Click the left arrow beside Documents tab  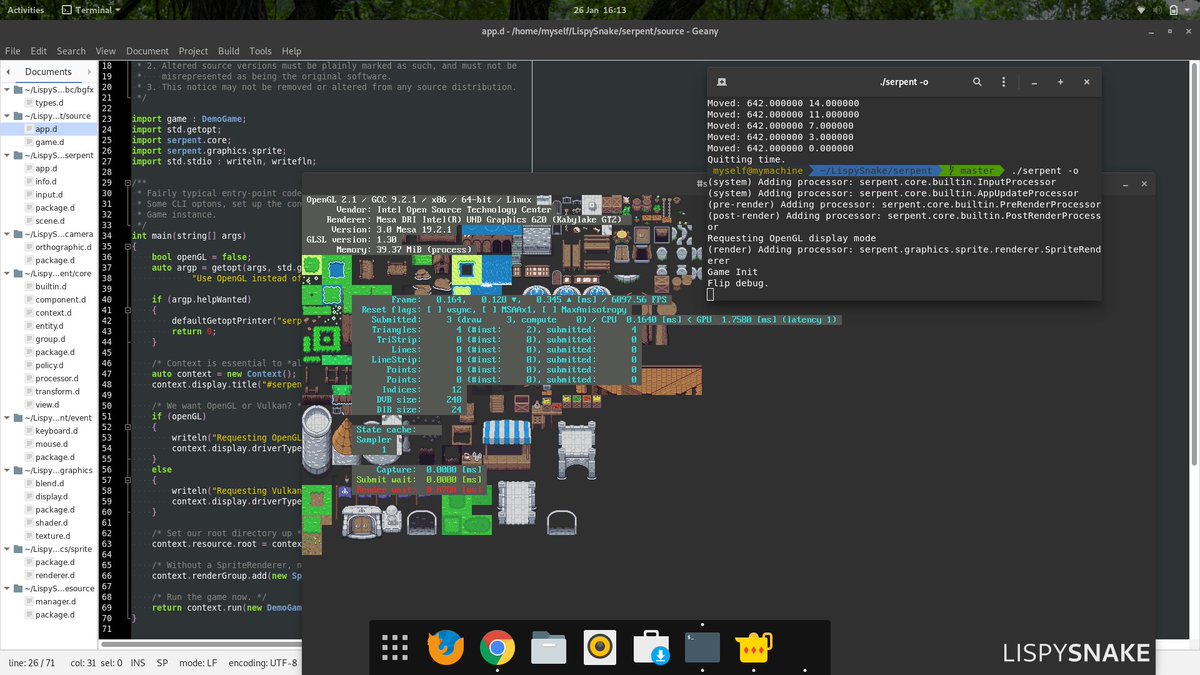(x=7, y=72)
